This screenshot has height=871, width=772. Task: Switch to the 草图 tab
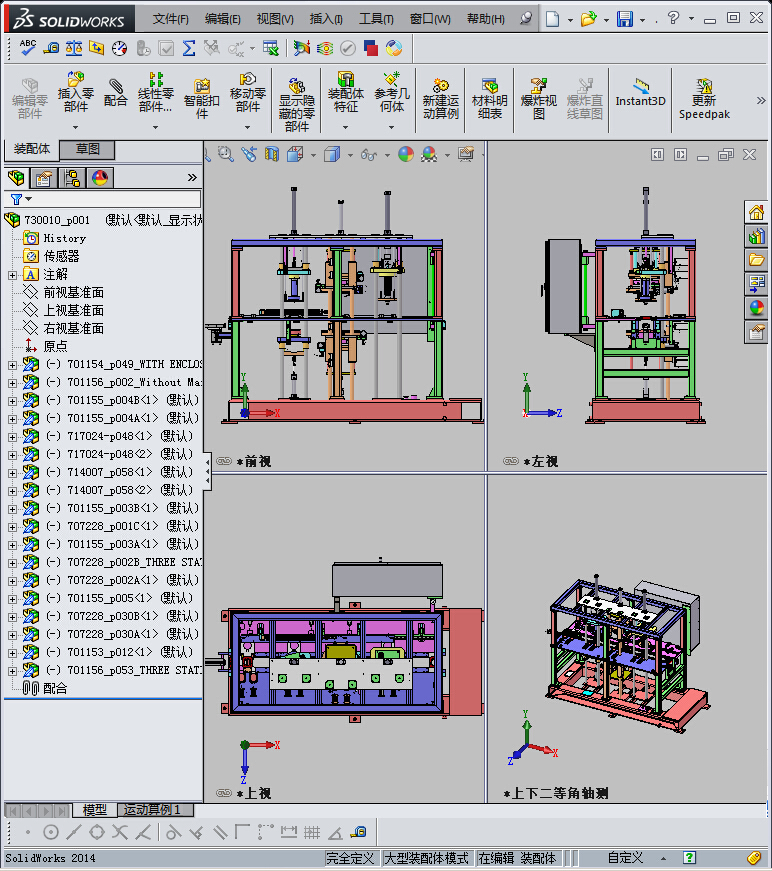click(x=87, y=149)
